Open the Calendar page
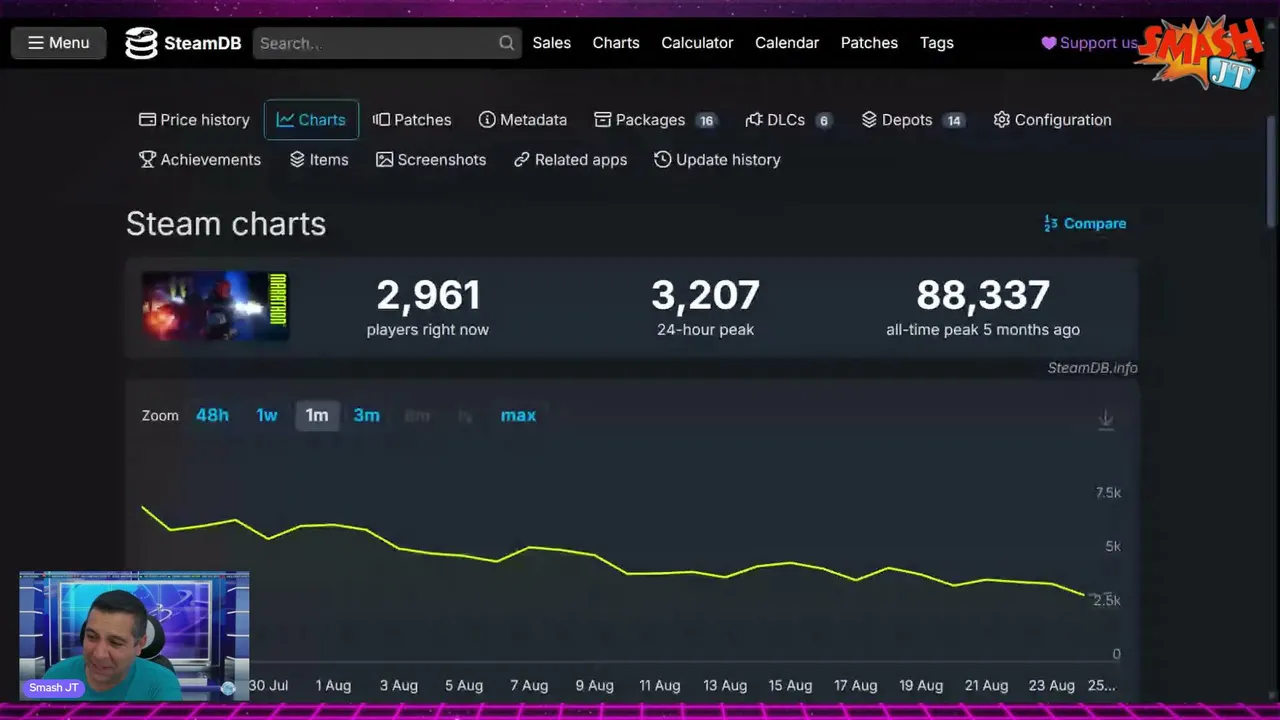Viewport: 1280px width, 720px height. (x=787, y=43)
